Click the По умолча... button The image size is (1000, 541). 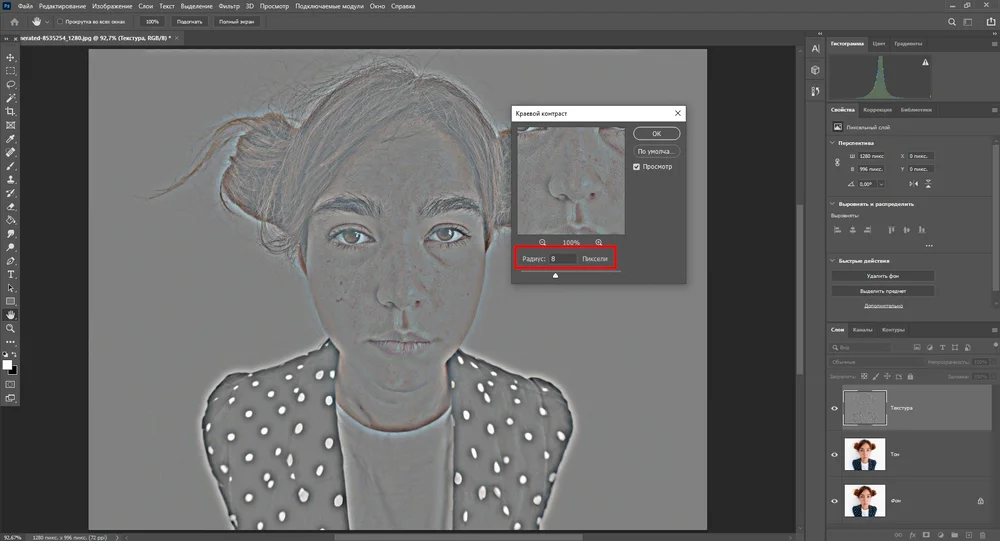click(656, 151)
